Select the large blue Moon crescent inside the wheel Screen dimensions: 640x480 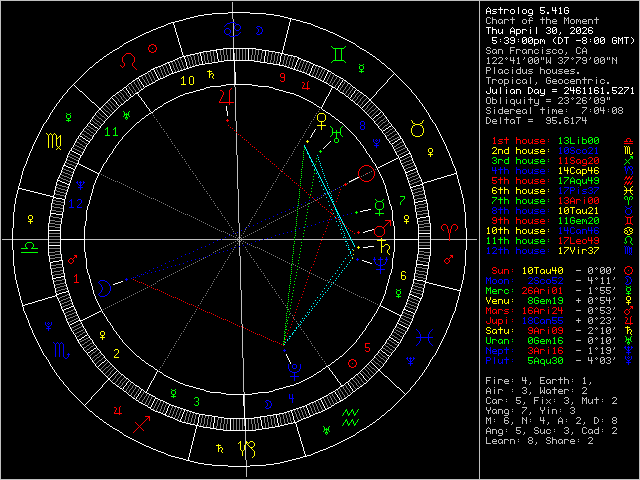tap(104, 288)
